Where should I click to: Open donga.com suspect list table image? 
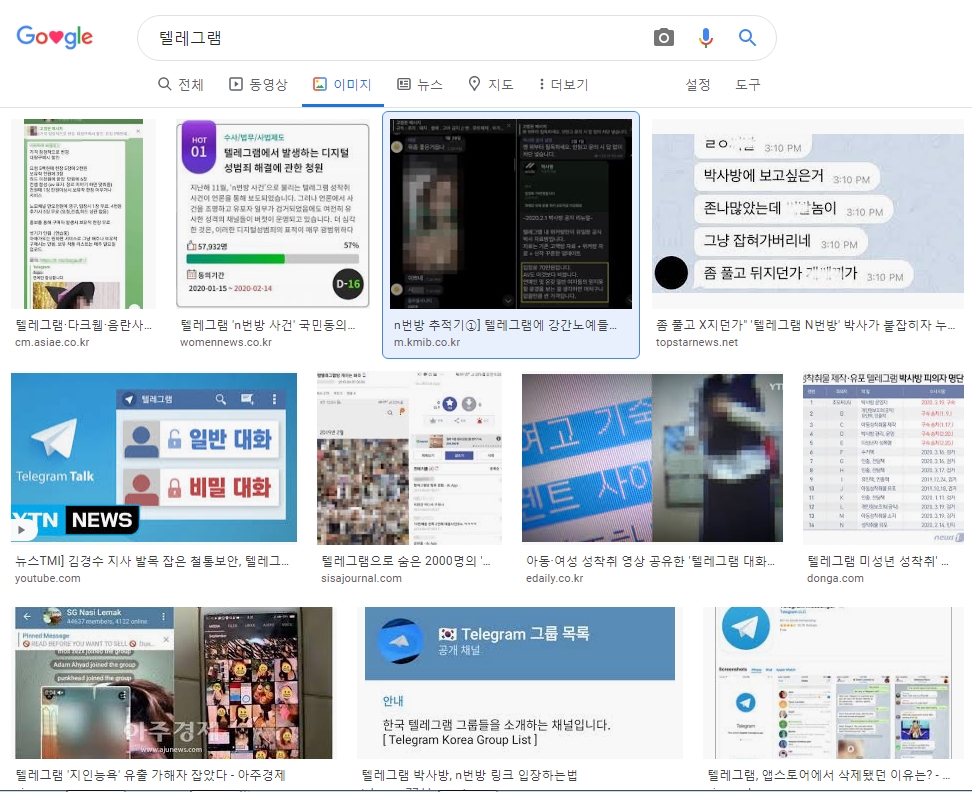[883, 457]
